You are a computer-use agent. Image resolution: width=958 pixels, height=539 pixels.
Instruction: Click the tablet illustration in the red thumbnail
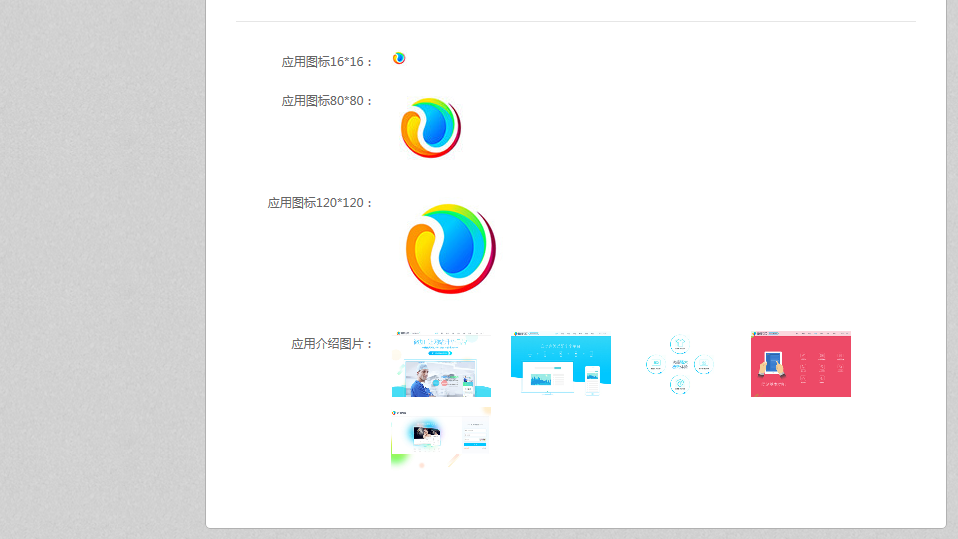tap(773, 364)
